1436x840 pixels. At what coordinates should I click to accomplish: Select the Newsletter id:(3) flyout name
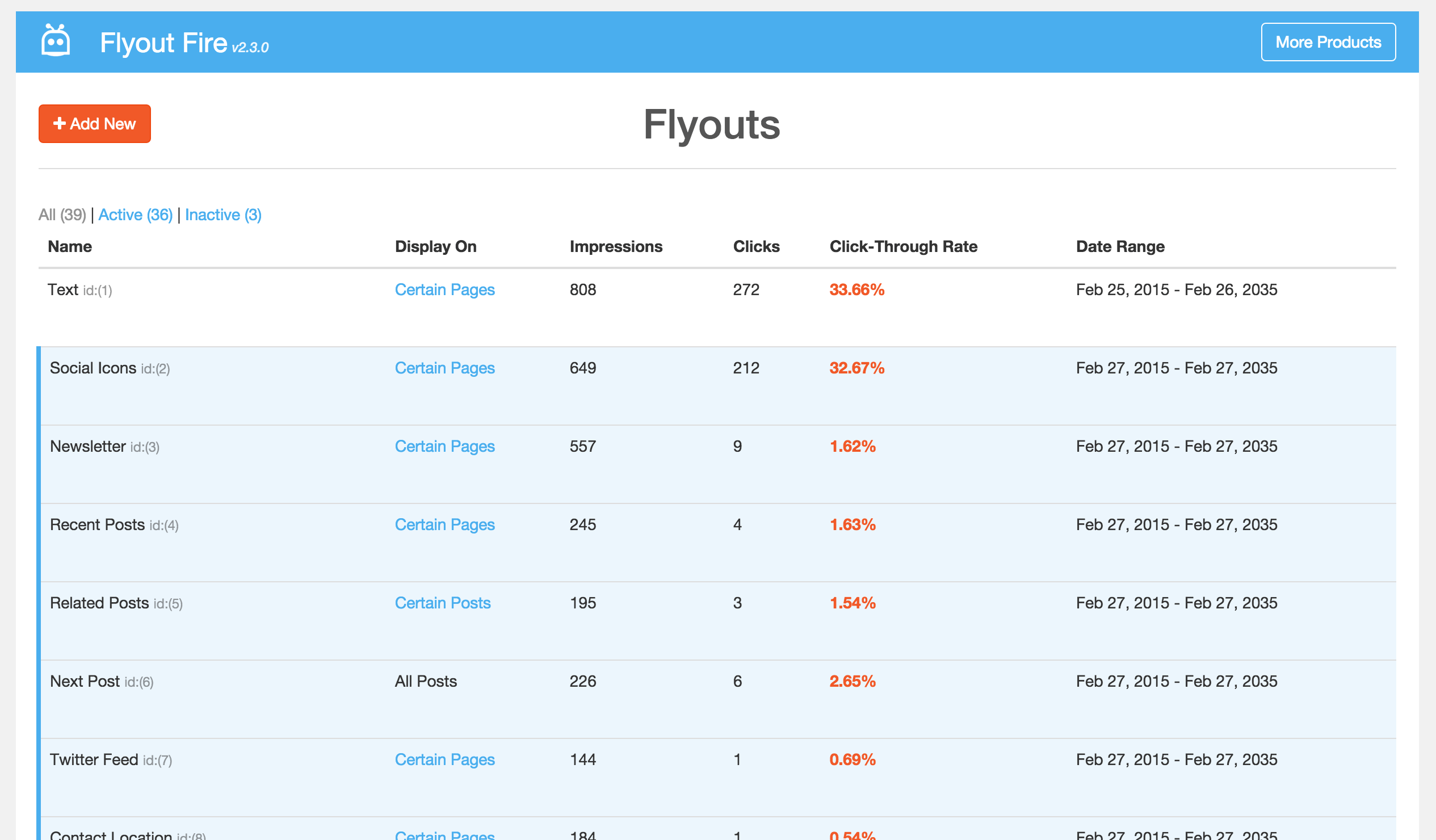88,446
